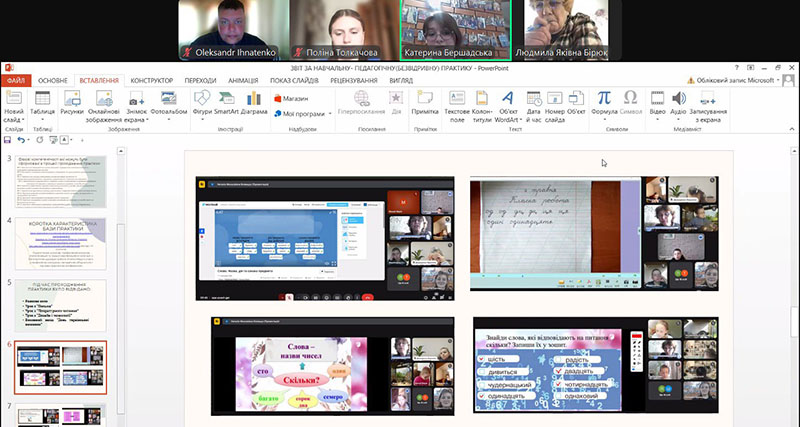Expand the Мої програми dropdown
Viewport: 800px width, 427px height.
(x=330, y=114)
